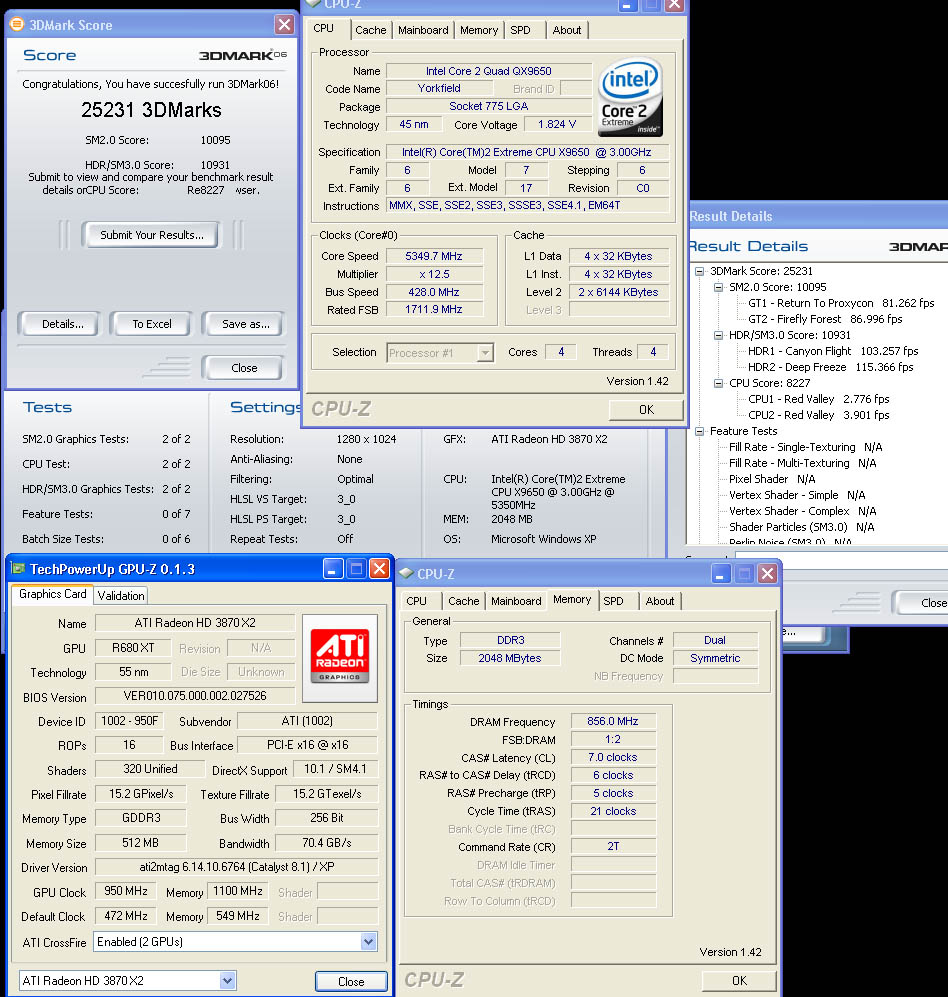Close the GPU-Z window with the X
The height and width of the screenshot is (997, 948).
pos(380,568)
